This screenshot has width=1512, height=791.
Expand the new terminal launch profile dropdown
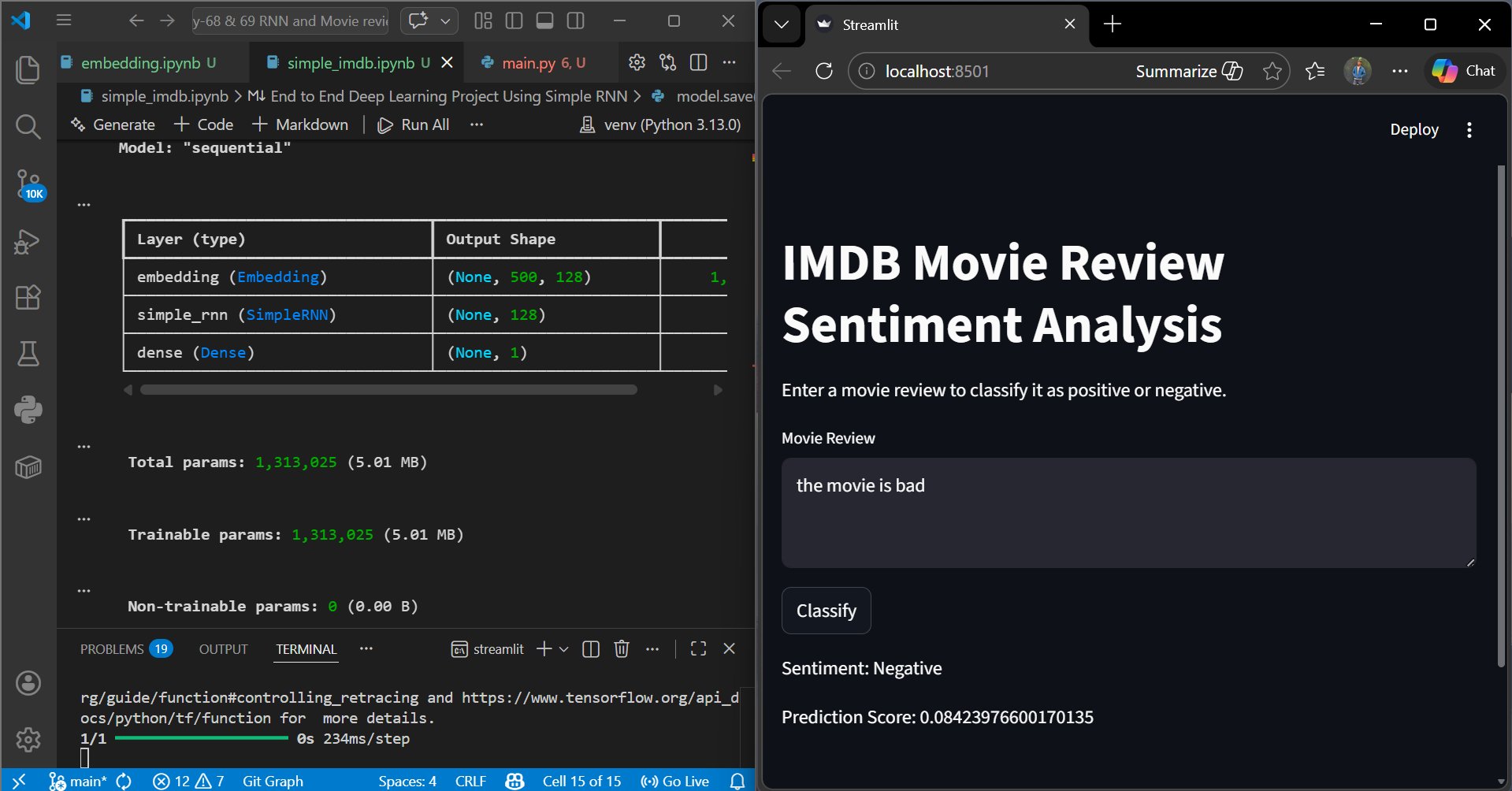(x=564, y=649)
